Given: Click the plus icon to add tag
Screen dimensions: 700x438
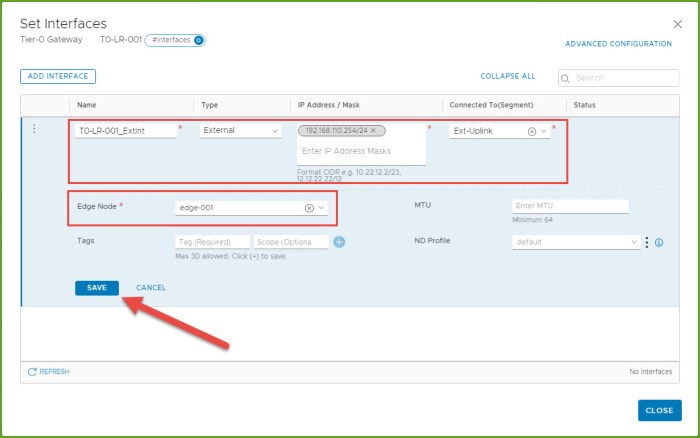Looking at the screenshot, I should coord(339,242).
